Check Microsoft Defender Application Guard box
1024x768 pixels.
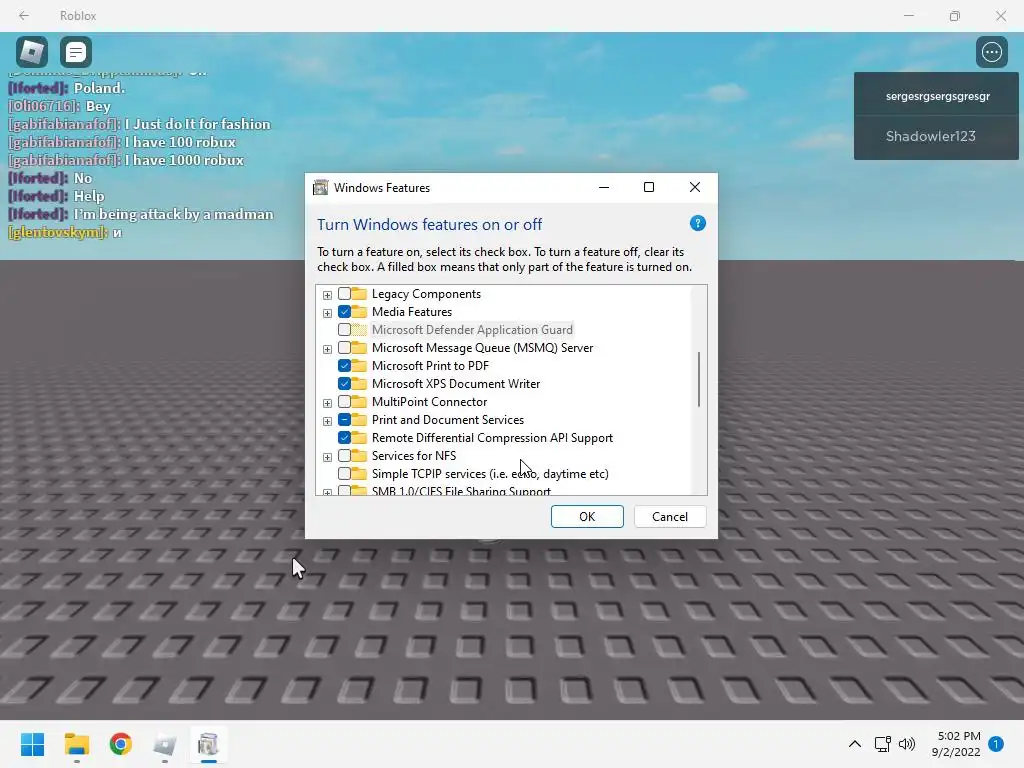[344, 330]
